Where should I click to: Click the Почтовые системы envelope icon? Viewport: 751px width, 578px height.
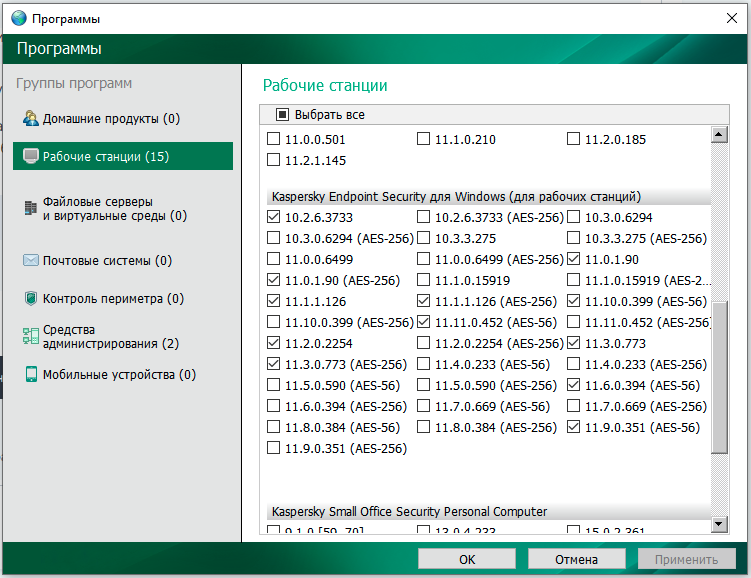coord(31,260)
